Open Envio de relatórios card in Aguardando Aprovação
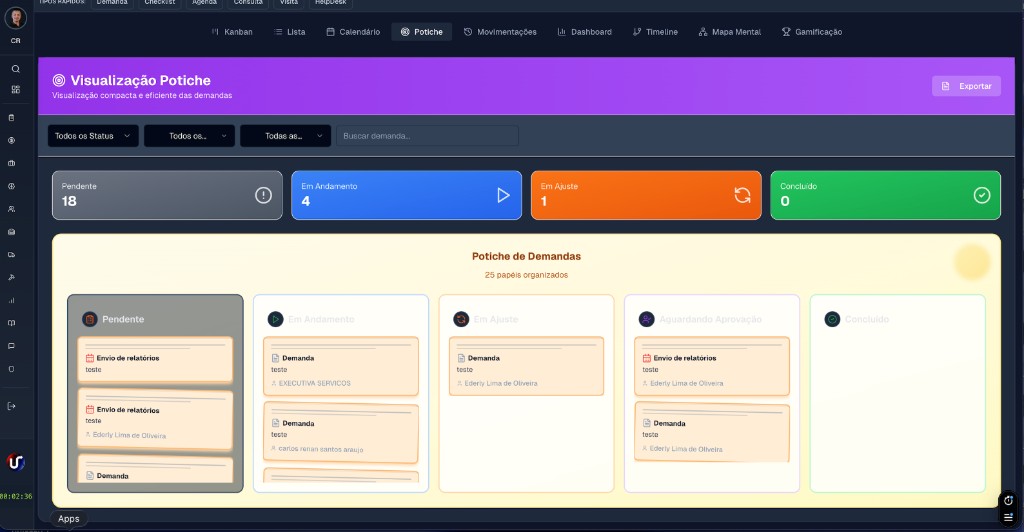Viewport: 1024px width, 532px height. point(712,366)
